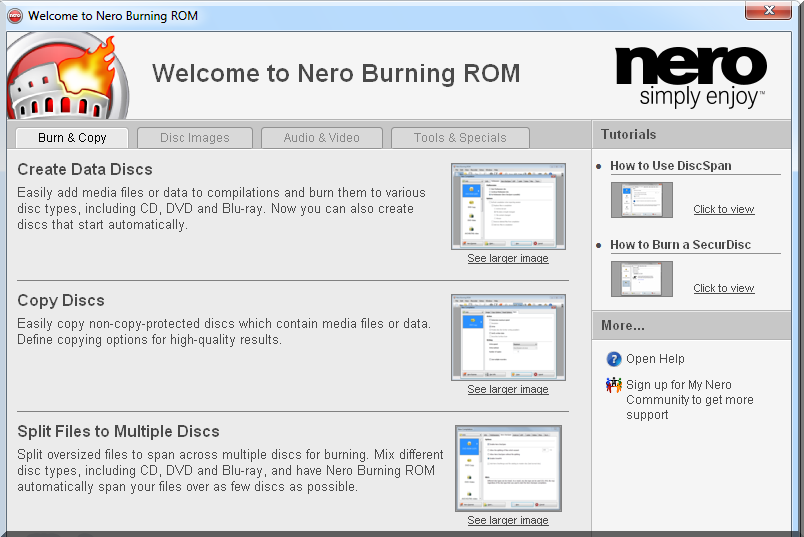Open the Disc Images tab
804x537 pixels.
click(x=195, y=138)
